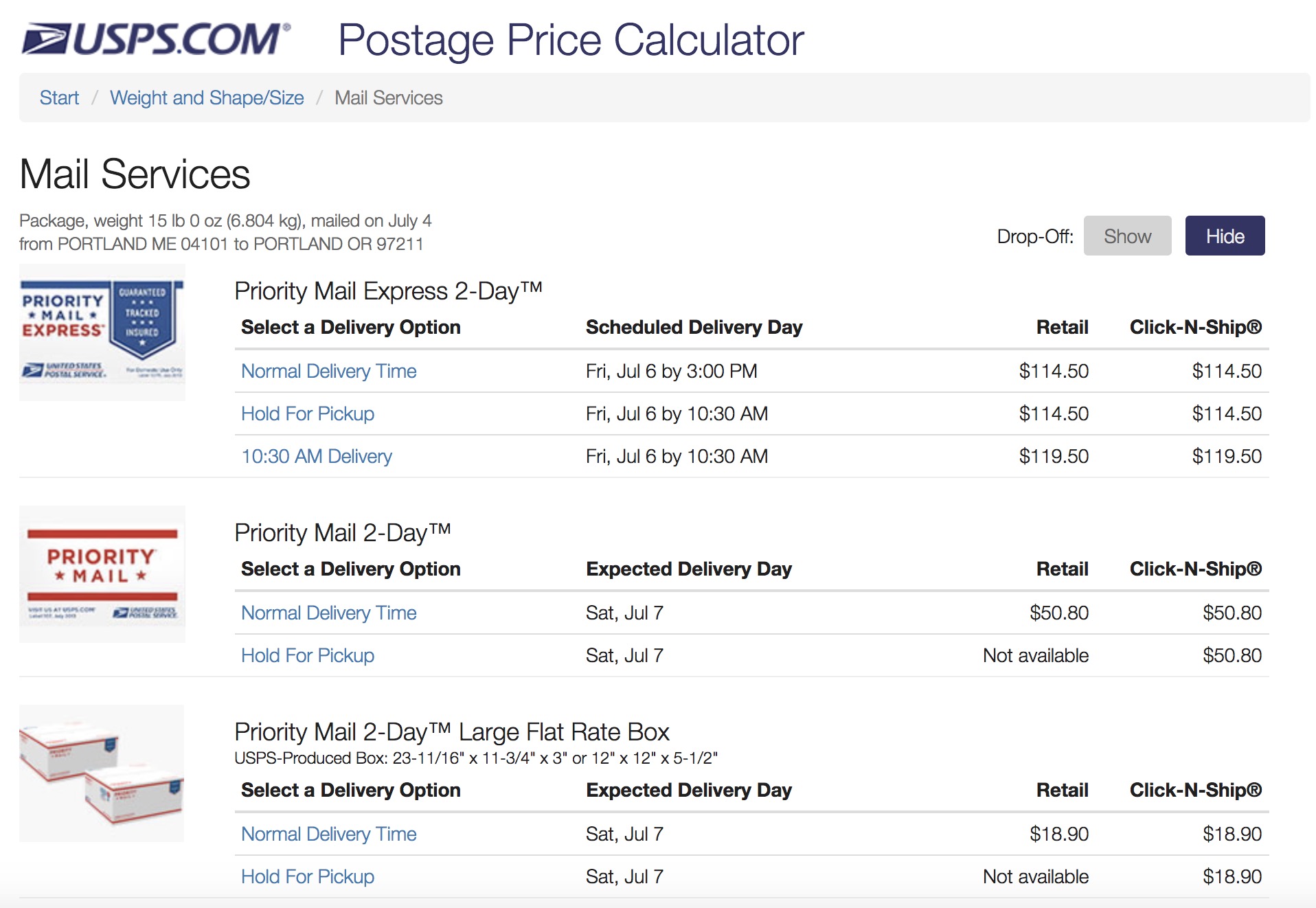1316x908 pixels.
Task: Choose the 10:30 AM Delivery option
Action: 316,456
